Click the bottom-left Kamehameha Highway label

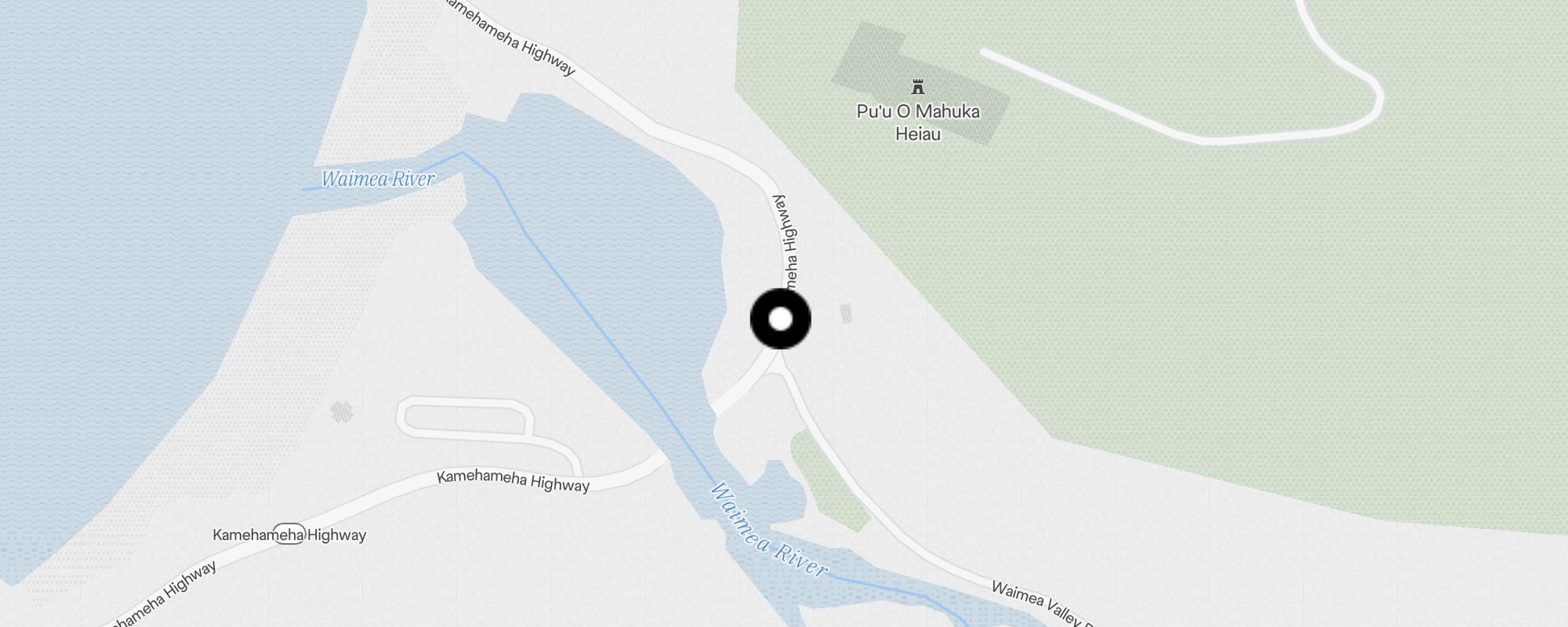click(161, 597)
